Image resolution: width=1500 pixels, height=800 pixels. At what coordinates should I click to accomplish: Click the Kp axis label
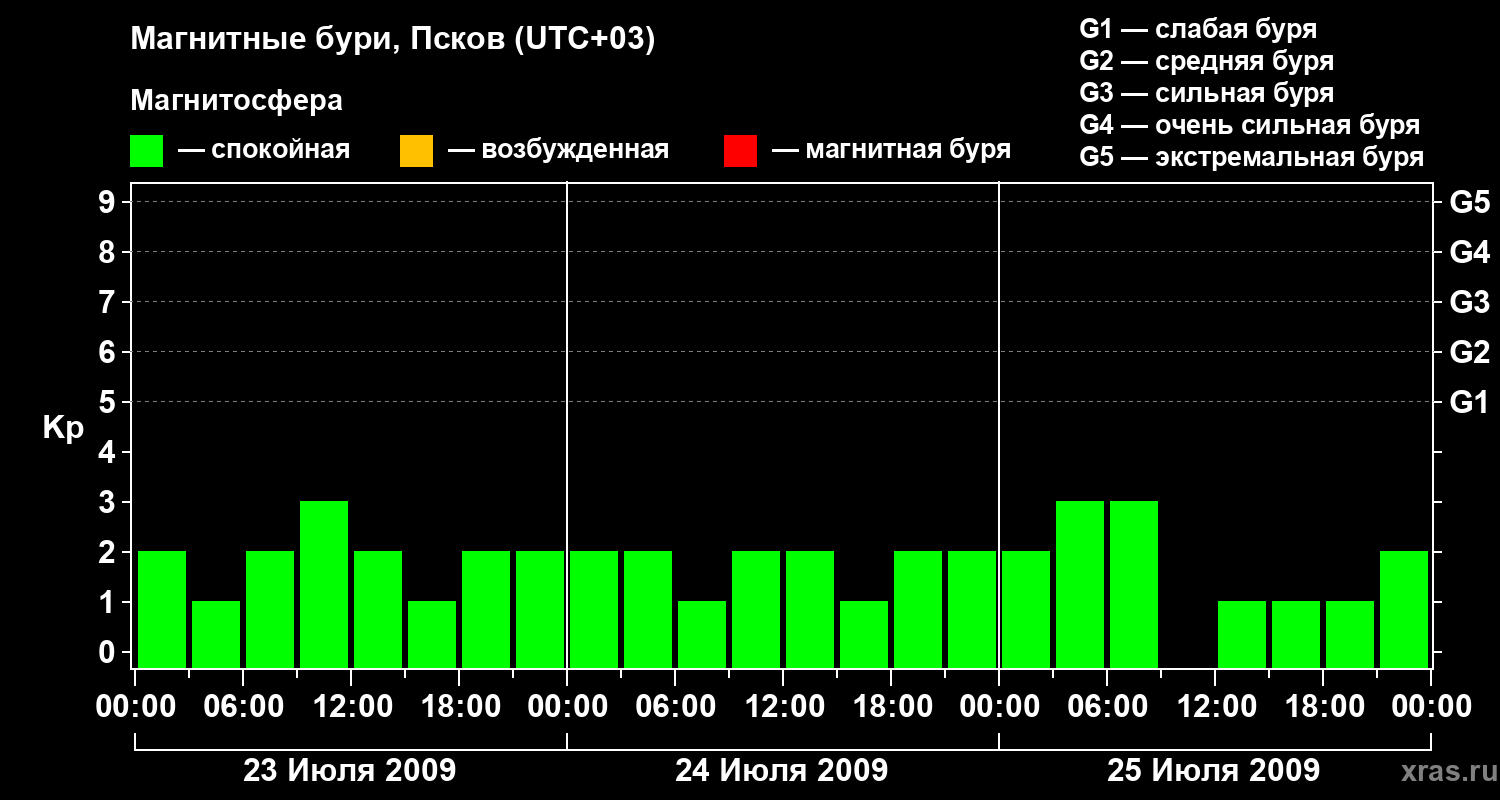pyautogui.click(x=64, y=429)
